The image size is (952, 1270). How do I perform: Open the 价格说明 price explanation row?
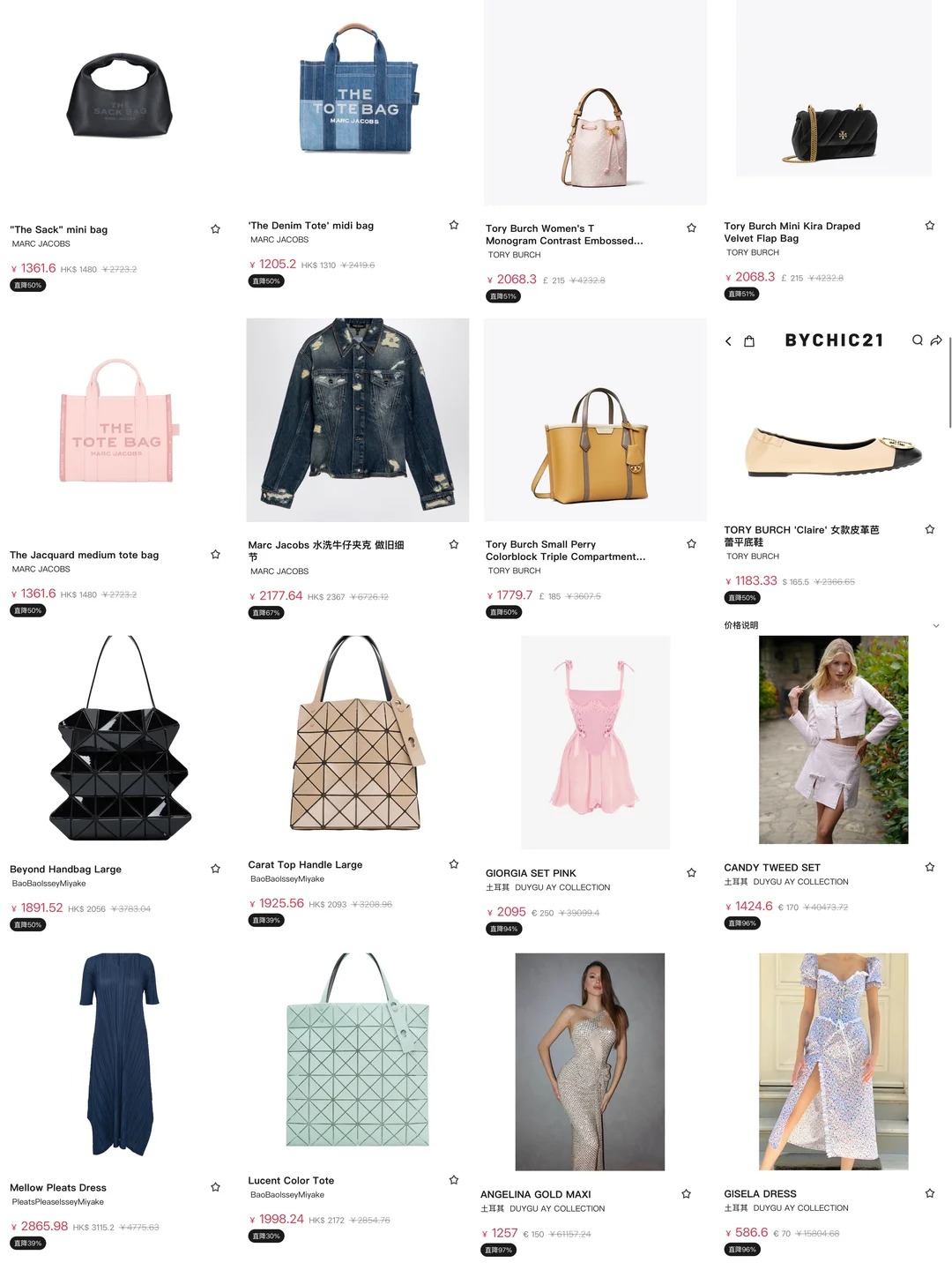(832, 625)
